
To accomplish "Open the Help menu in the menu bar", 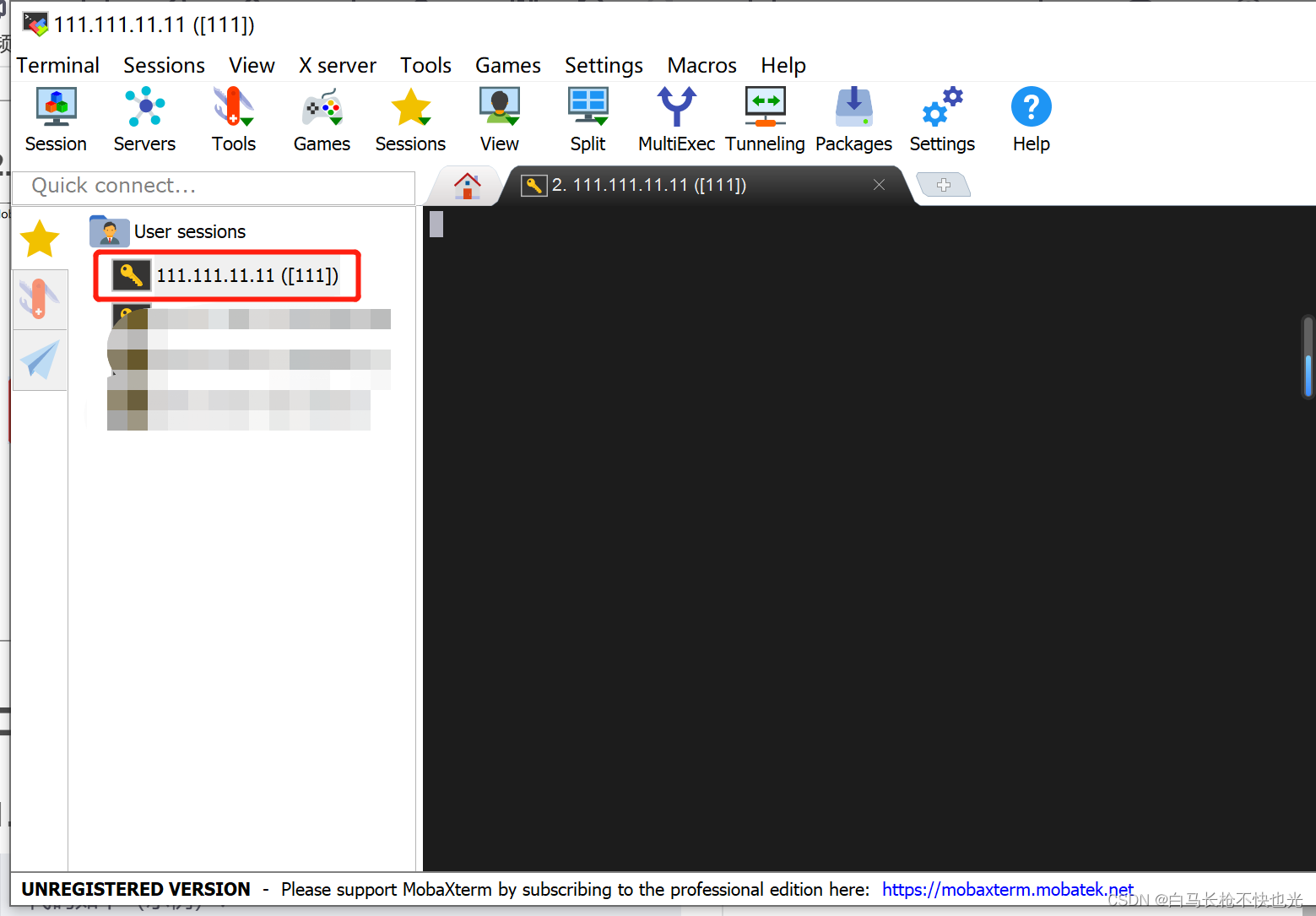I will pyautogui.click(x=783, y=65).
